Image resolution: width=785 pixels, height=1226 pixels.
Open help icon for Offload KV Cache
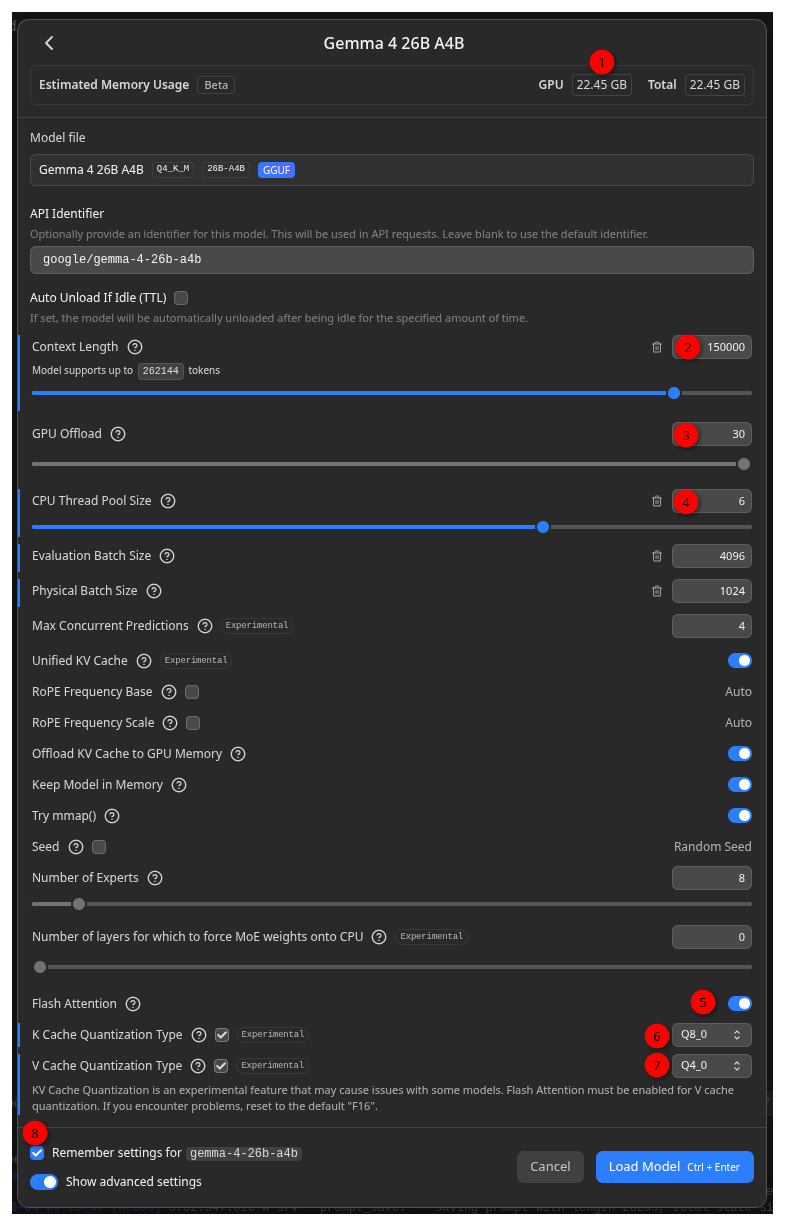click(x=238, y=754)
